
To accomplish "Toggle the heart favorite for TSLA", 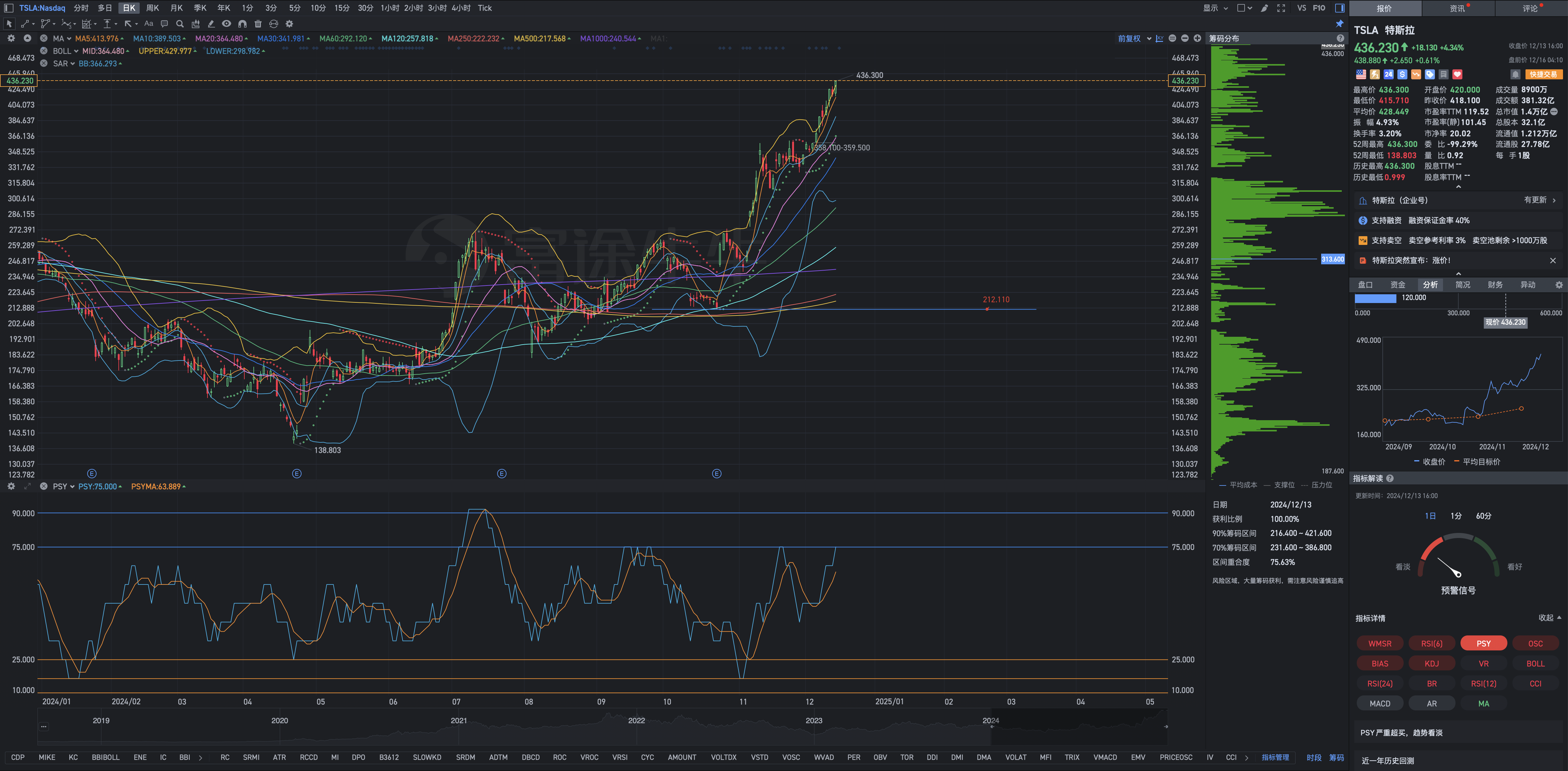I will click(x=1457, y=74).
